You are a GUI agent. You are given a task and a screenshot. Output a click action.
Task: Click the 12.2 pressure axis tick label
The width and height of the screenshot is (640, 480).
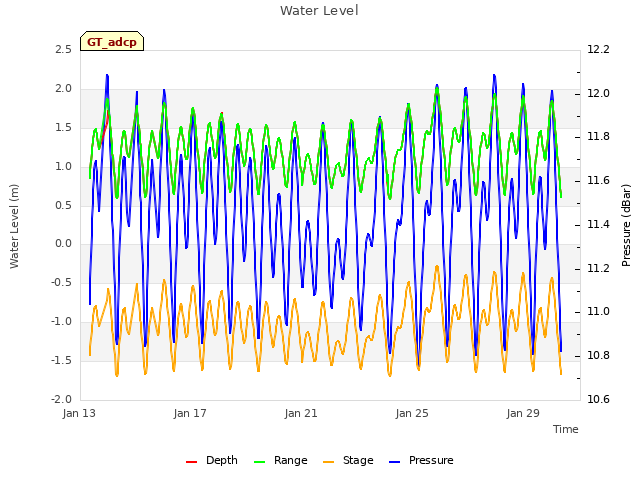(x=598, y=50)
